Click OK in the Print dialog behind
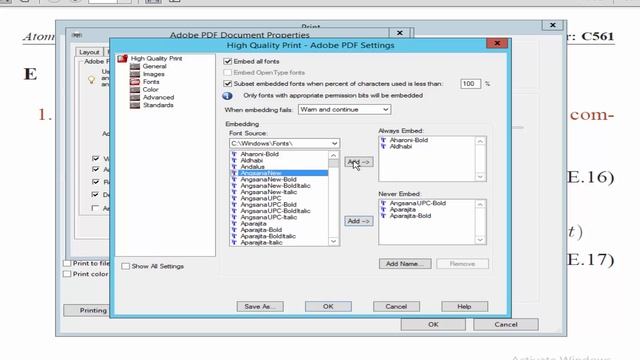 [433, 324]
